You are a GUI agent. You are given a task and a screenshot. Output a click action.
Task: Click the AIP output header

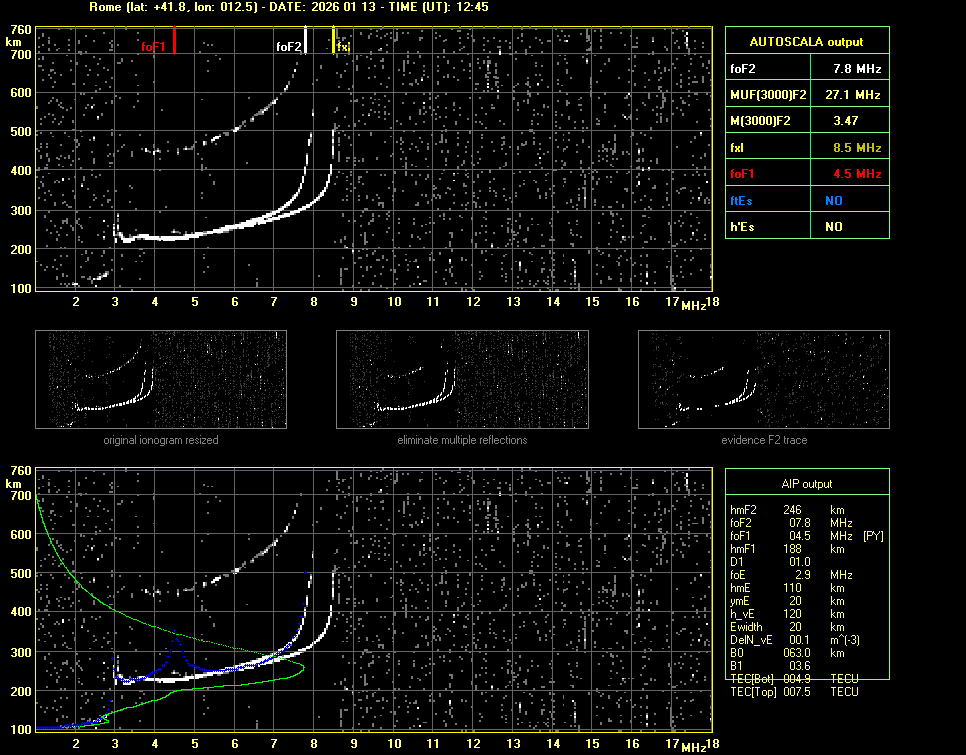806,484
